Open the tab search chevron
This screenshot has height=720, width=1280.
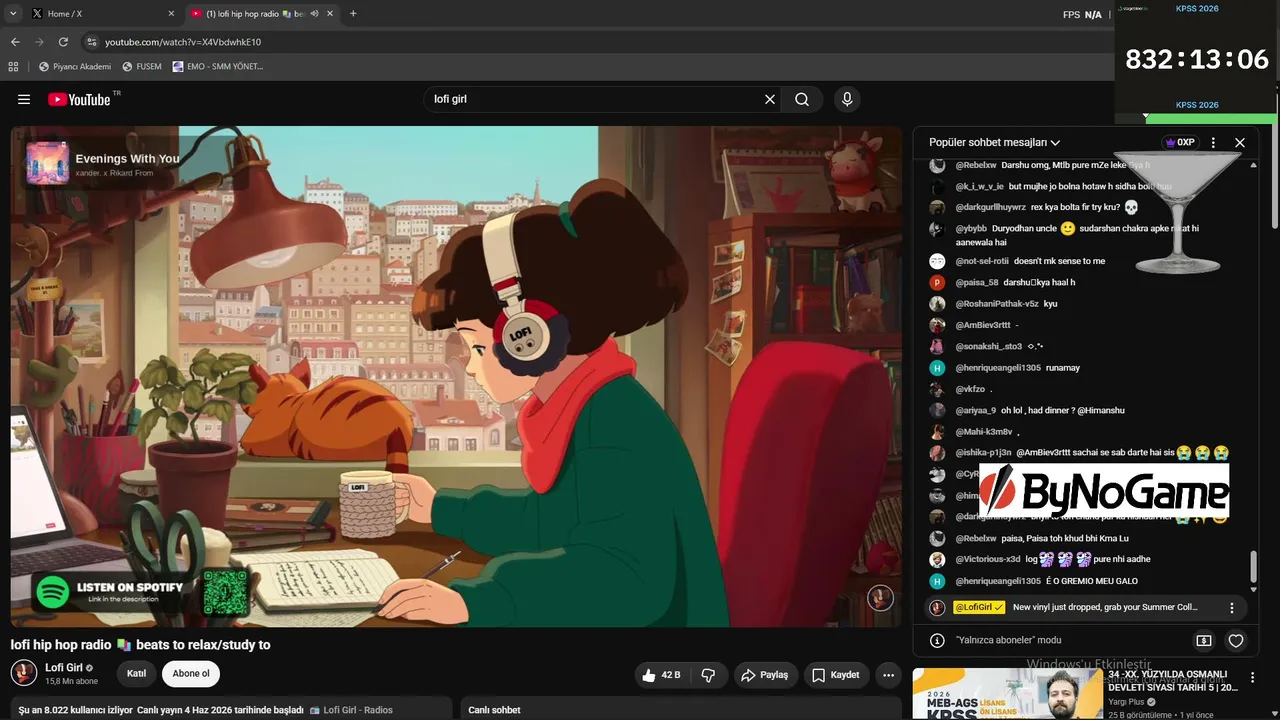tap(13, 14)
